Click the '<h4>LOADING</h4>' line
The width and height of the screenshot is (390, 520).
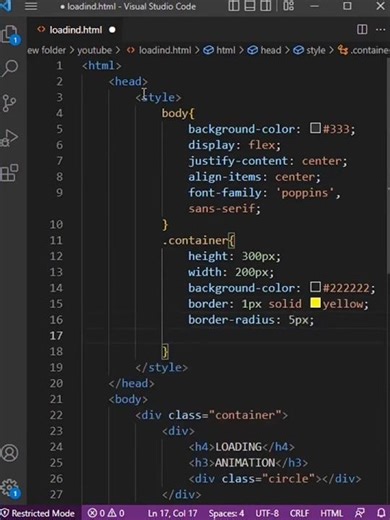click(x=242, y=447)
